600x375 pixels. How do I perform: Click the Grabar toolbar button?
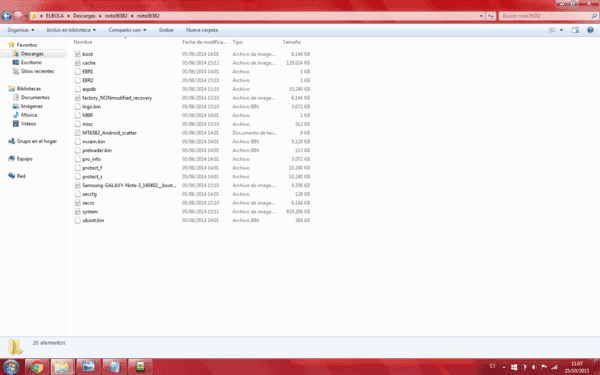click(166, 30)
